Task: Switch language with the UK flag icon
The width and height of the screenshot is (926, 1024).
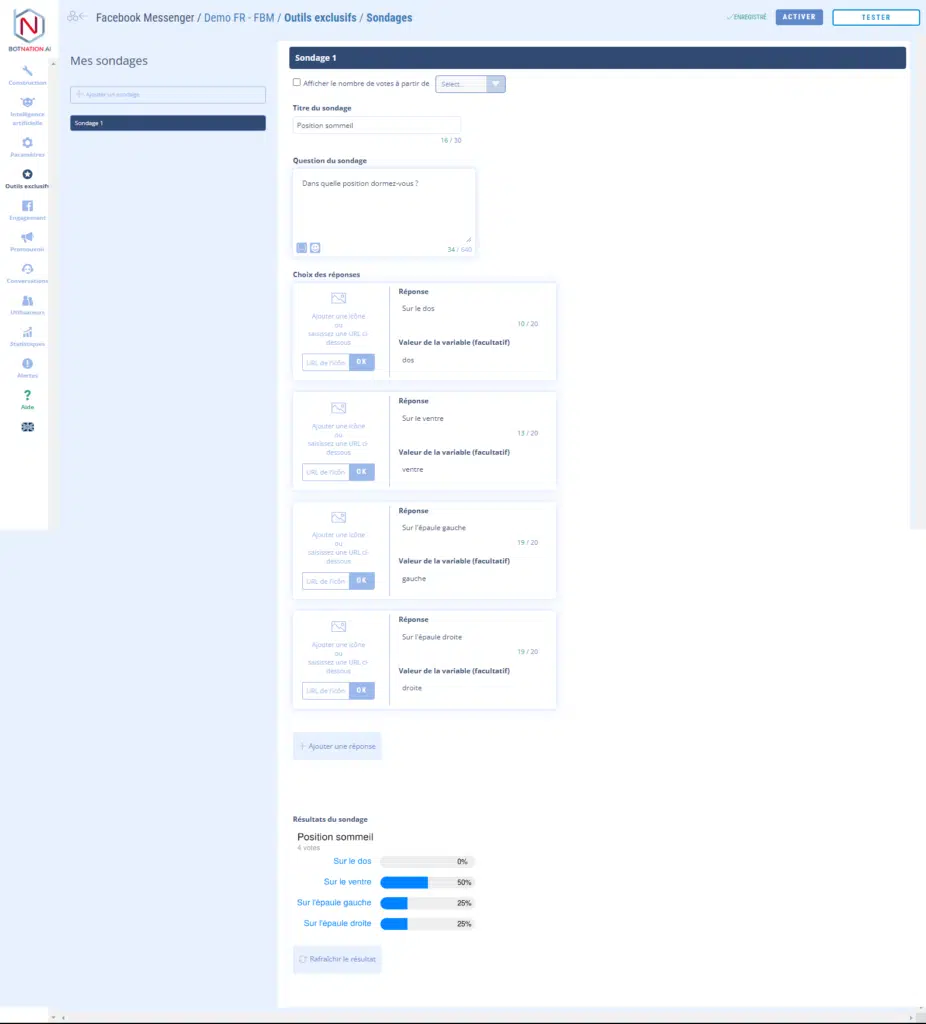Action: coord(27,427)
